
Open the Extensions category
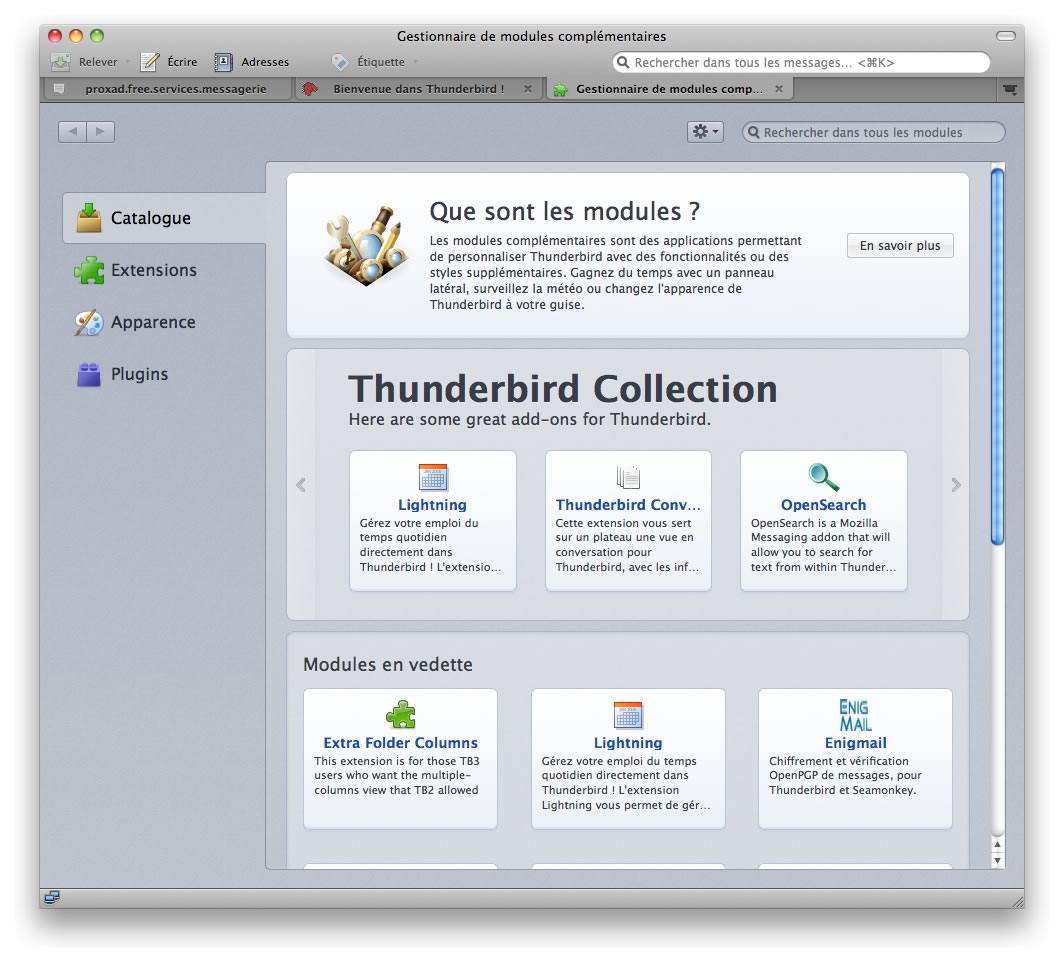(164, 270)
